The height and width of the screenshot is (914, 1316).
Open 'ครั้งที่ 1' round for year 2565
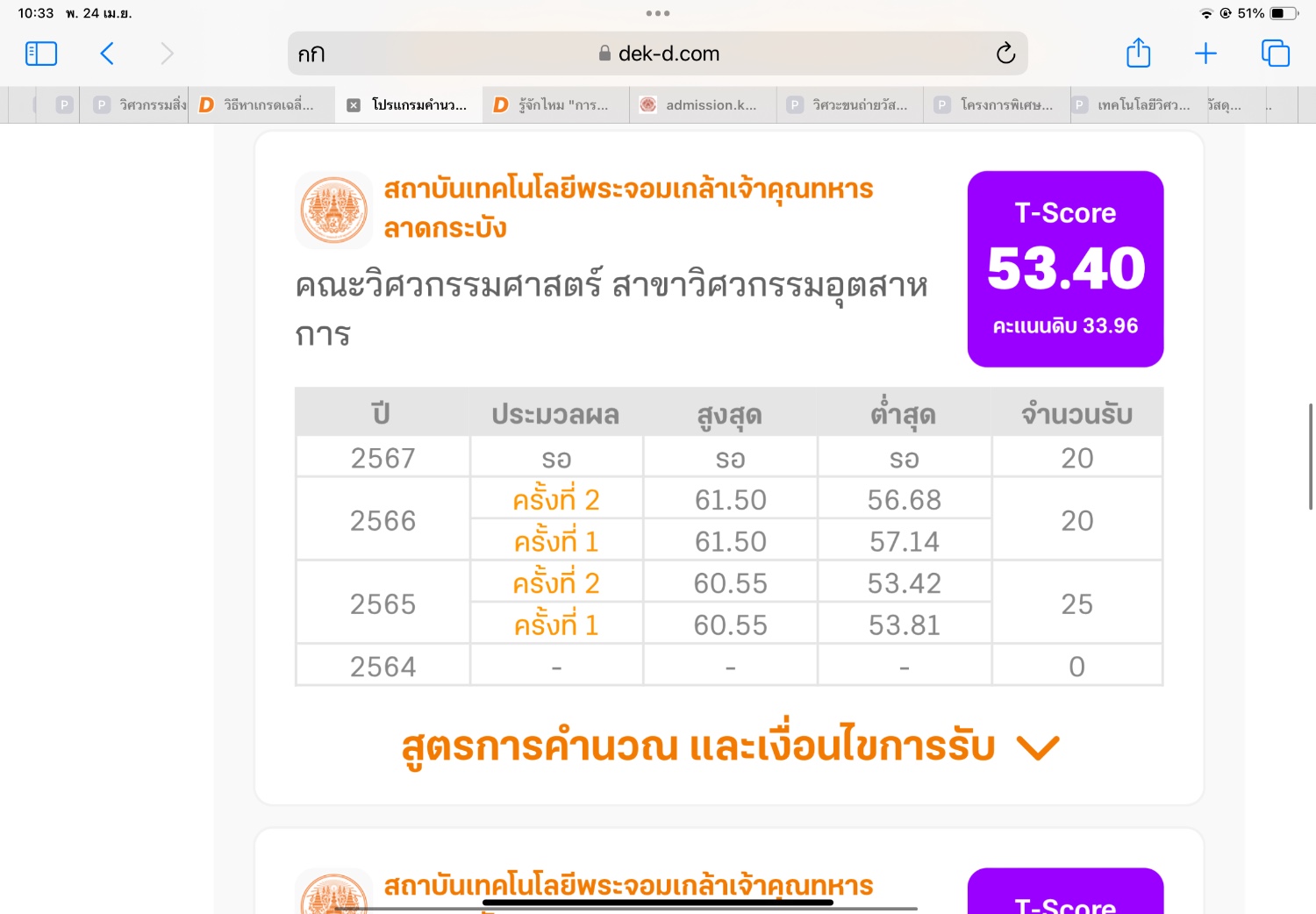click(x=556, y=625)
